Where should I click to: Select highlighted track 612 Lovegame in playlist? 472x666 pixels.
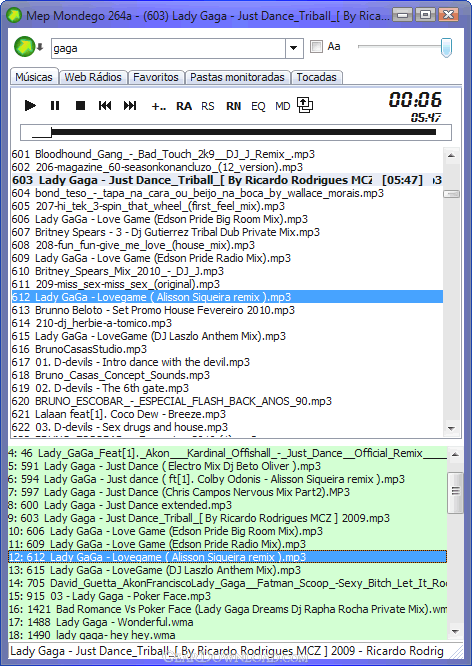[x=227, y=297]
